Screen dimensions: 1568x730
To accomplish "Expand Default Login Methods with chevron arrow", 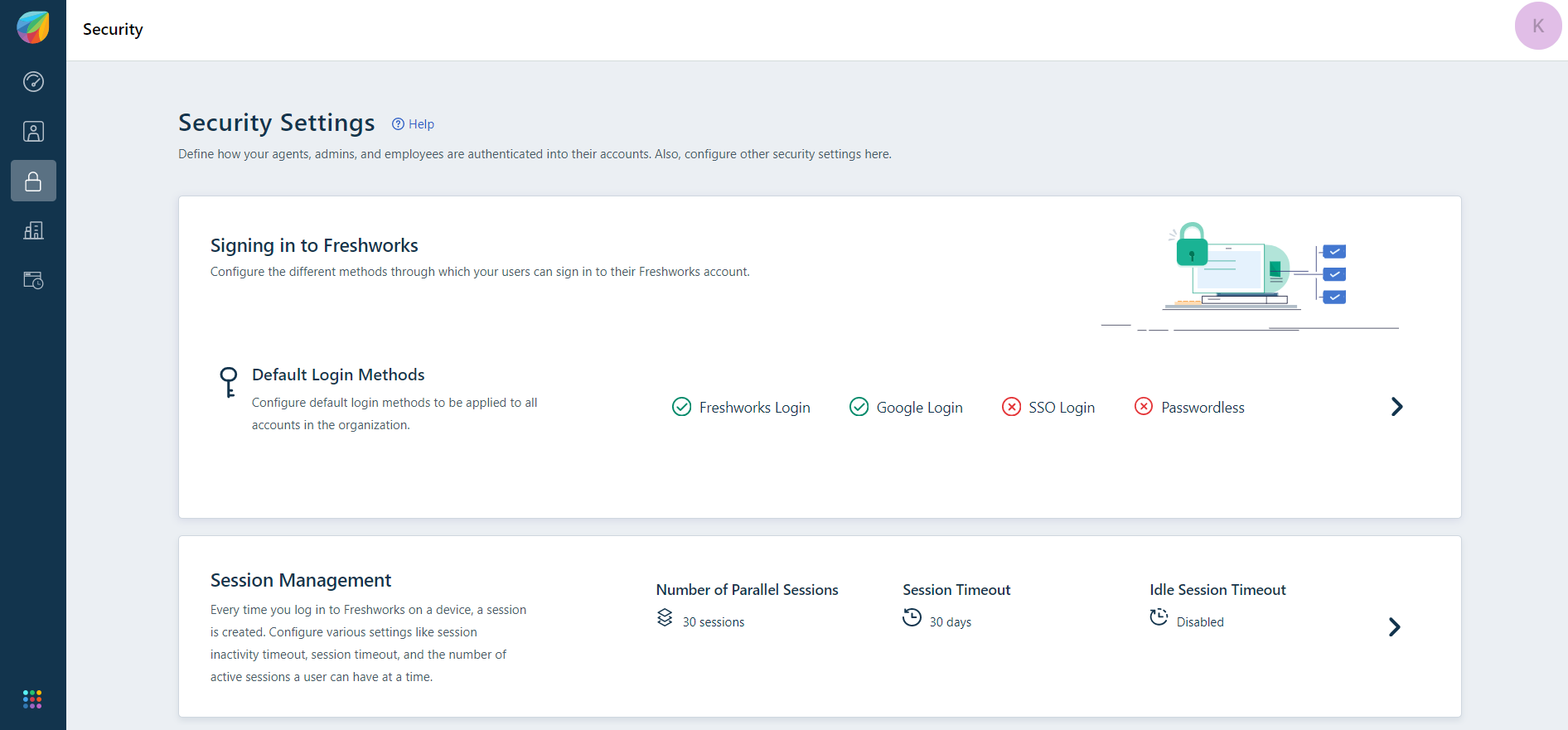I will tap(1396, 407).
